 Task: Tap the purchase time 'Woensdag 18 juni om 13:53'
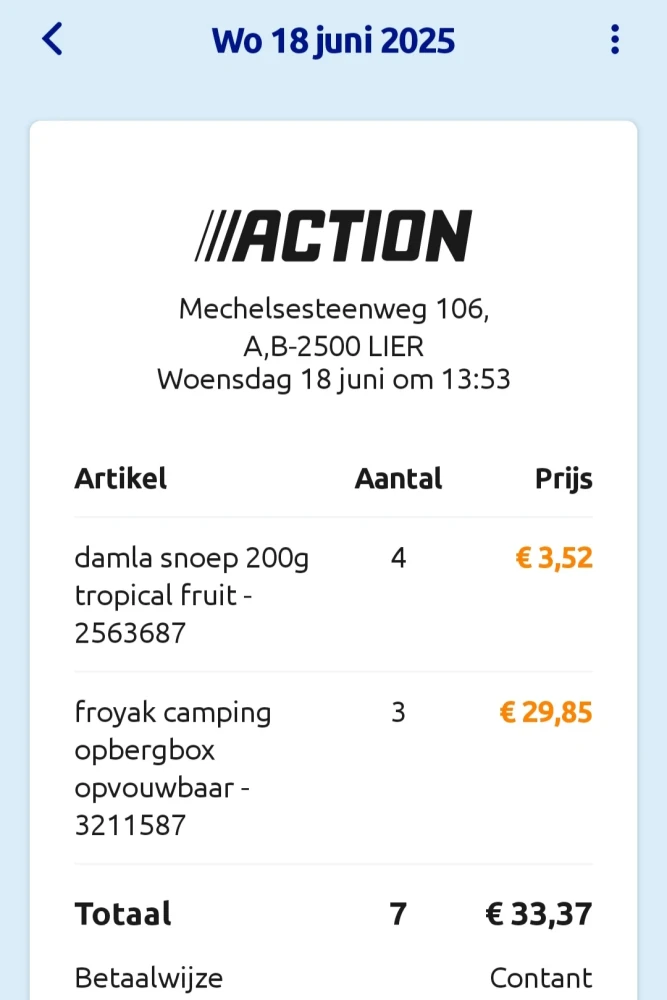pyautogui.click(x=333, y=380)
